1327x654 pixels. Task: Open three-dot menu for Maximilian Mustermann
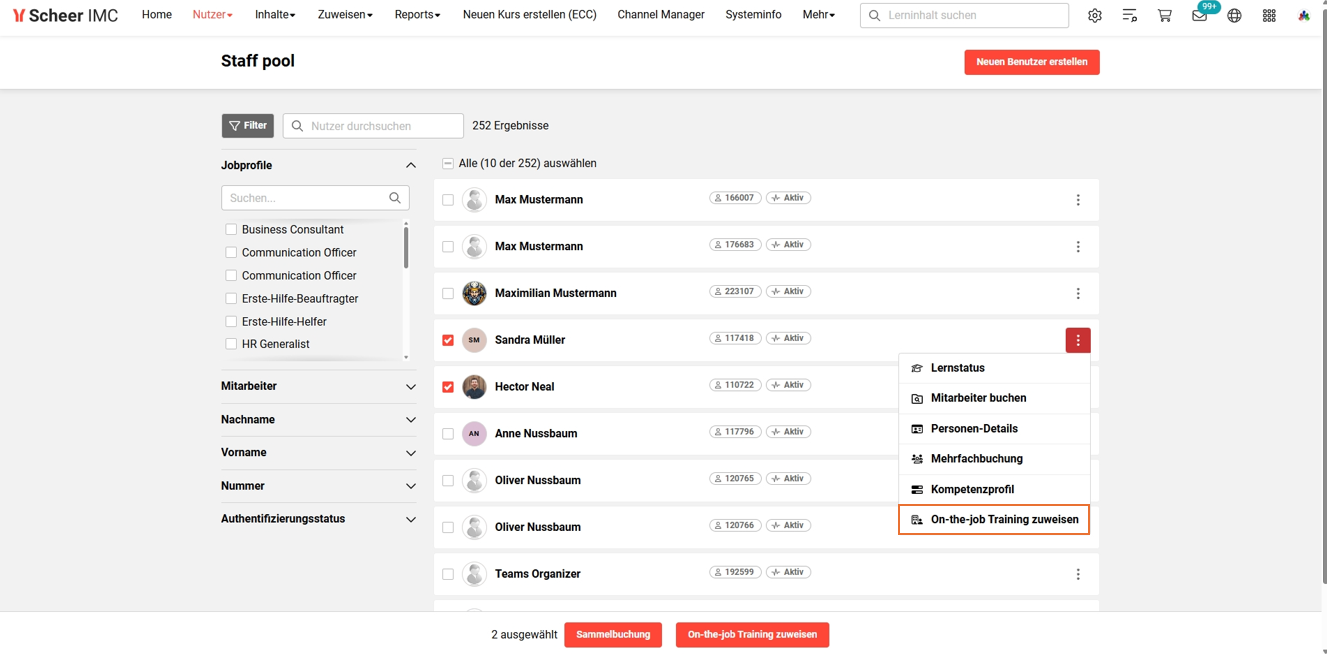(x=1078, y=294)
